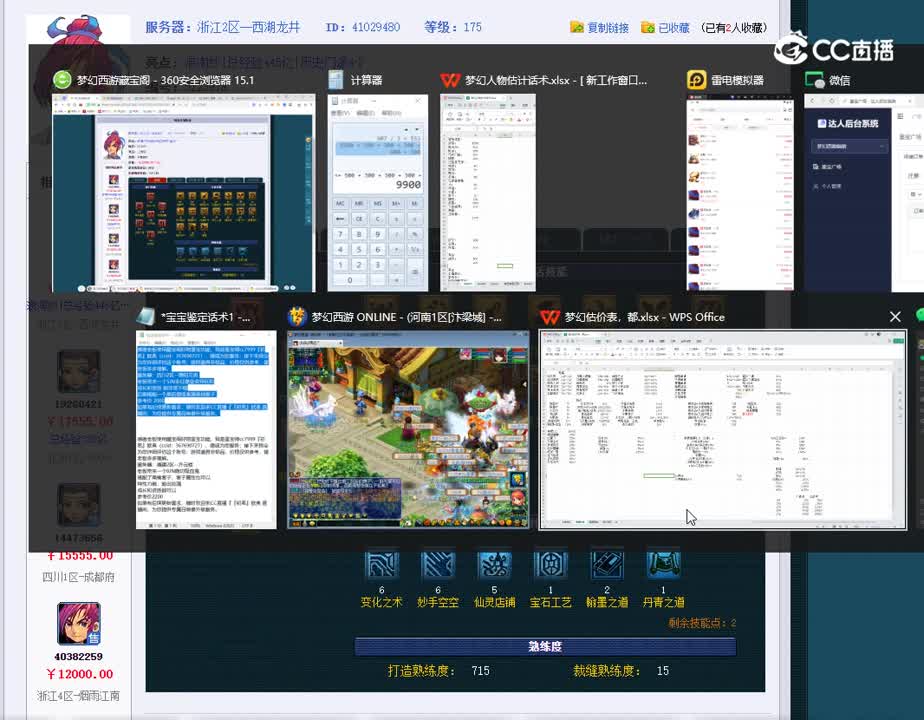Click the 剩余技能点: 2 text
This screenshot has width=924, height=720.
tap(703, 623)
